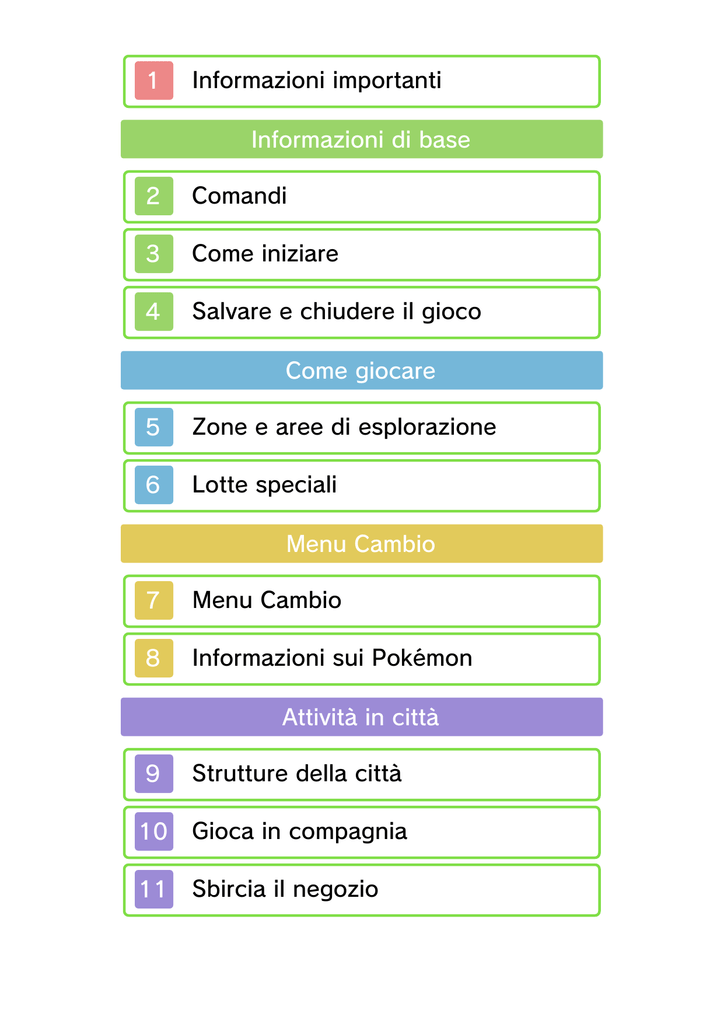Open the green number 4 badge
The width and height of the screenshot is (724, 1024).
[x=153, y=312]
